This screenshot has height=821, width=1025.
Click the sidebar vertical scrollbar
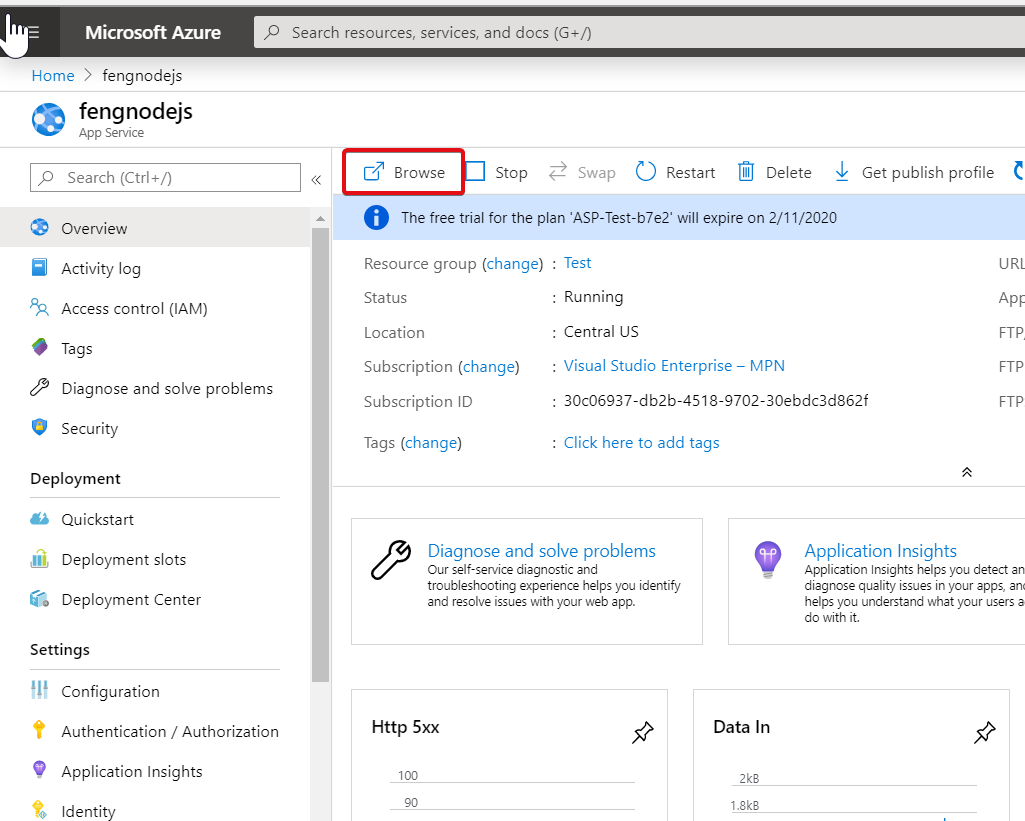[320, 454]
